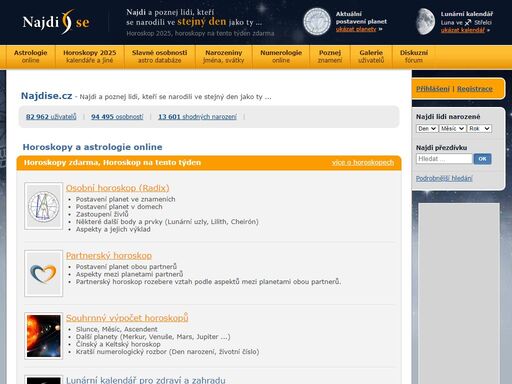Open Poznej znamení menu item

330,56
